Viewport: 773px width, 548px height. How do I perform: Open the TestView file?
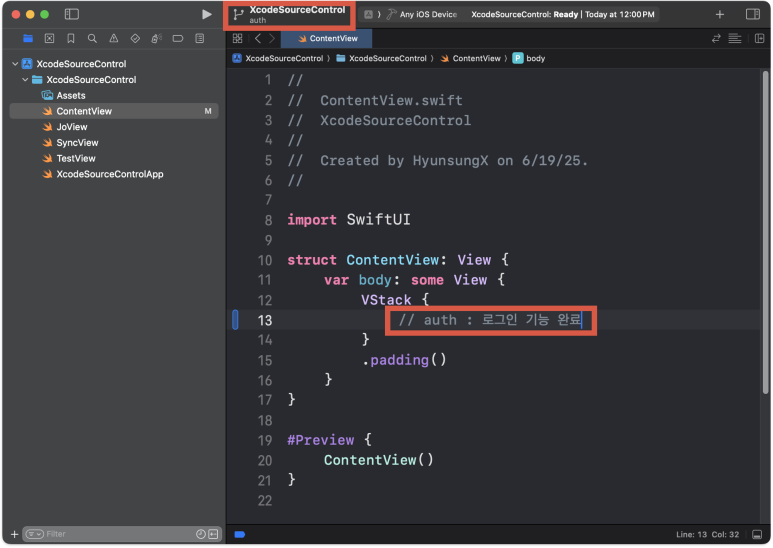(69, 158)
